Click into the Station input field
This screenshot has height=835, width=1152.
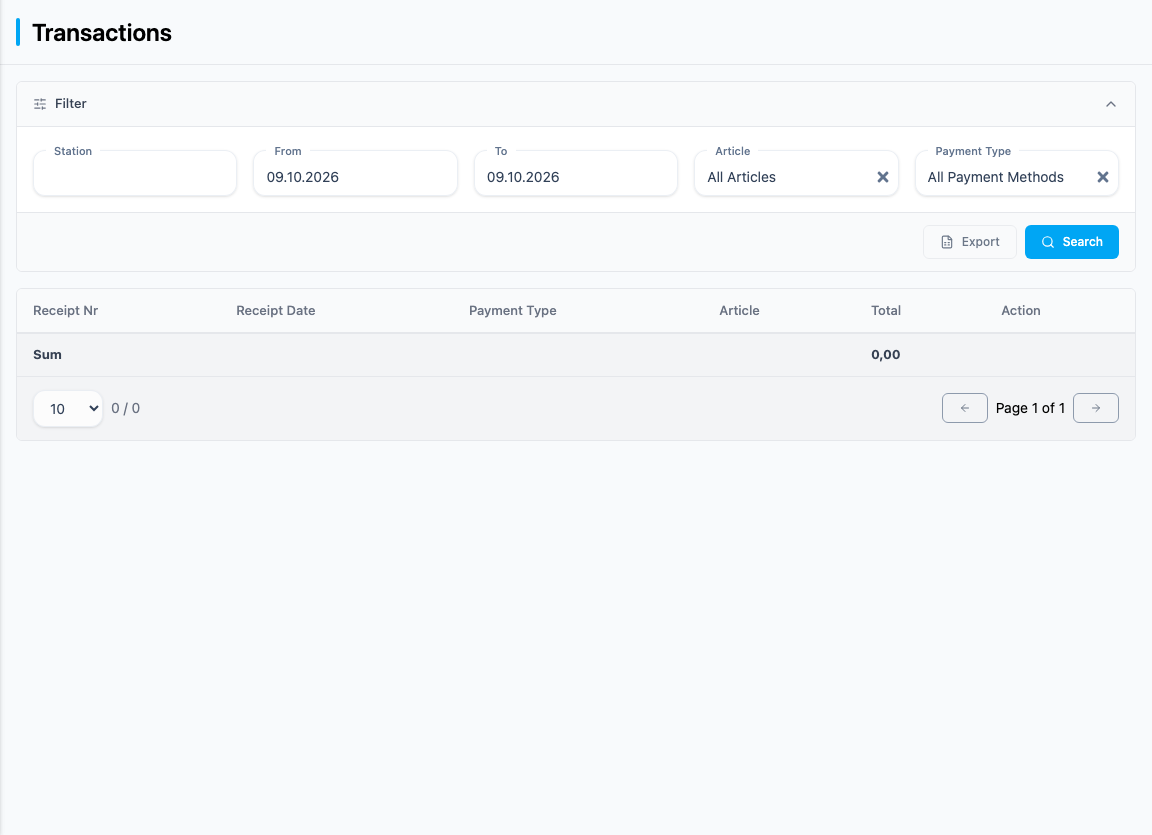[135, 174]
